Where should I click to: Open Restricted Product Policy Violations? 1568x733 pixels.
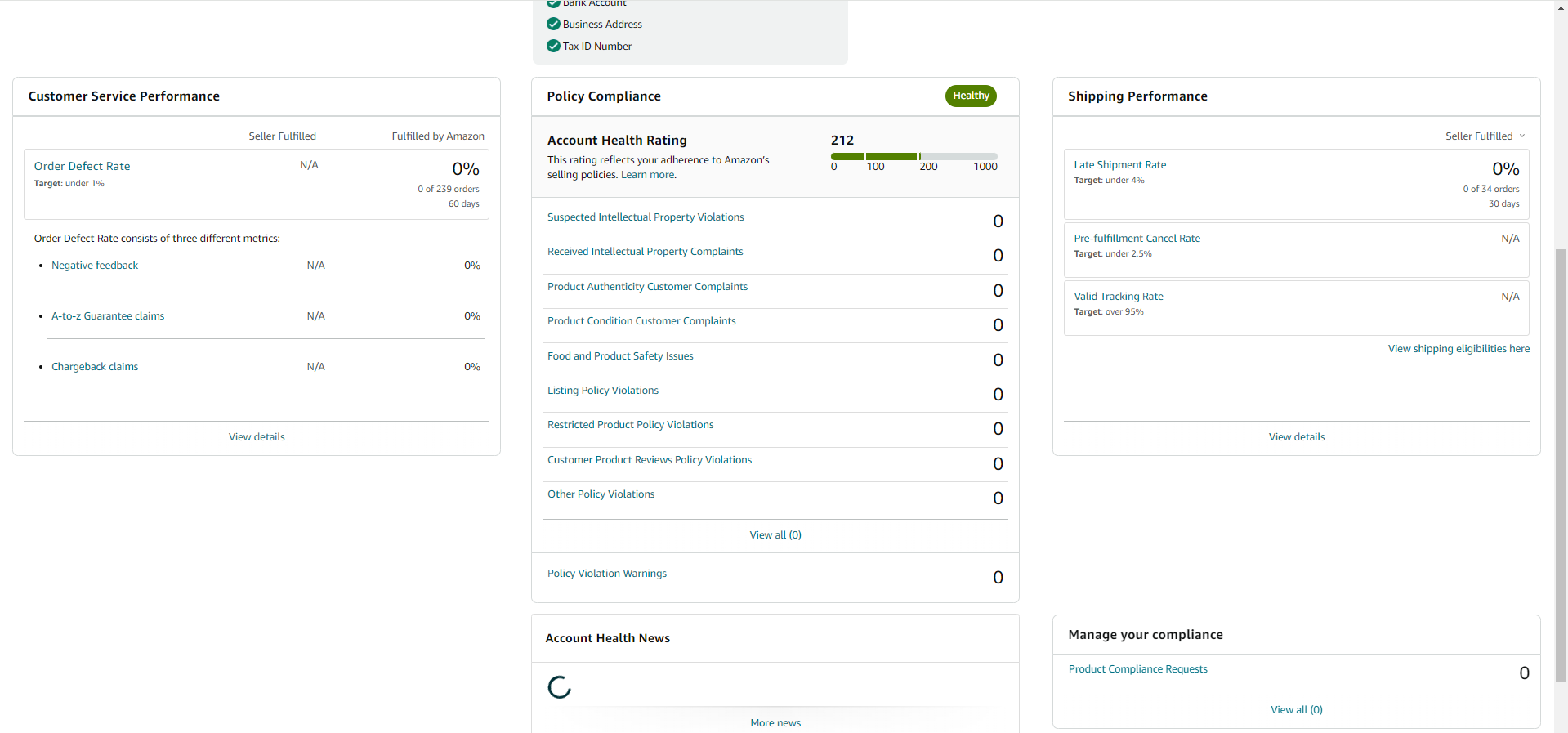630,425
